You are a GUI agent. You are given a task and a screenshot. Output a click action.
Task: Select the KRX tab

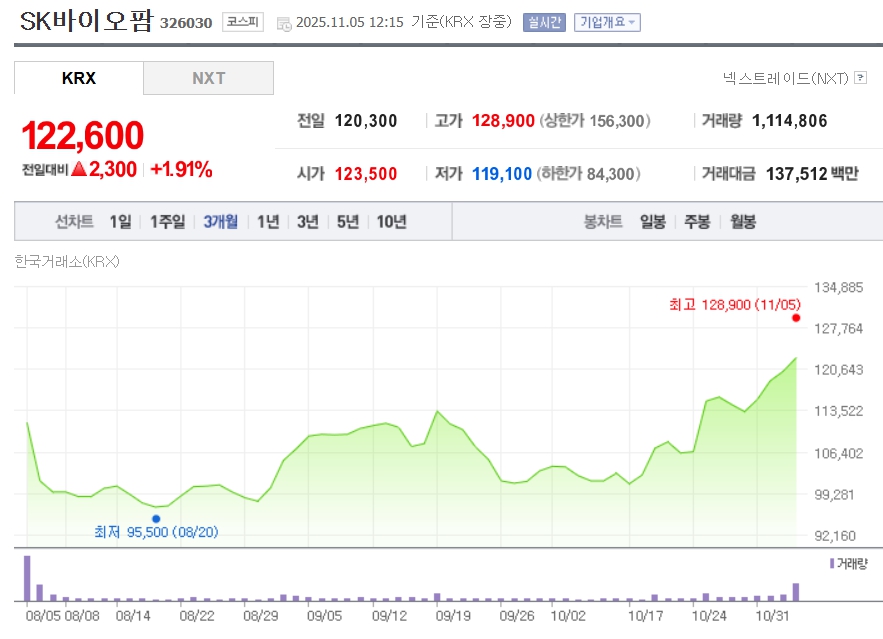79,78
